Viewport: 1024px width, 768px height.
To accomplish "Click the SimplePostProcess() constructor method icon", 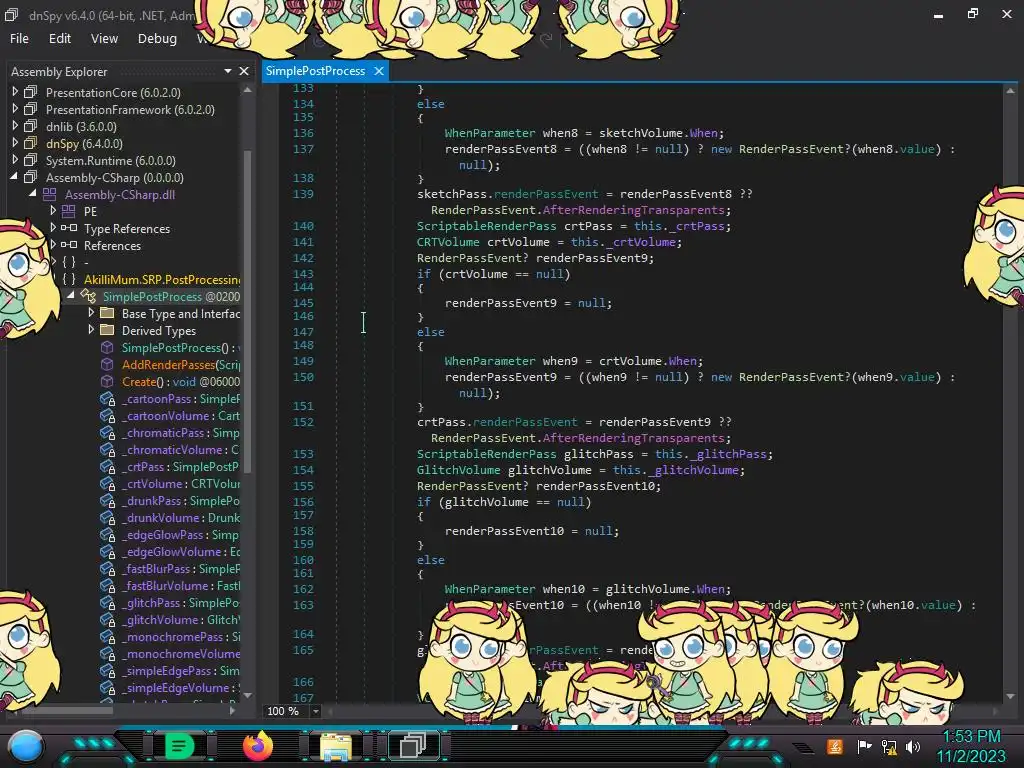I will pyautogui.click(x=107, y=347).
